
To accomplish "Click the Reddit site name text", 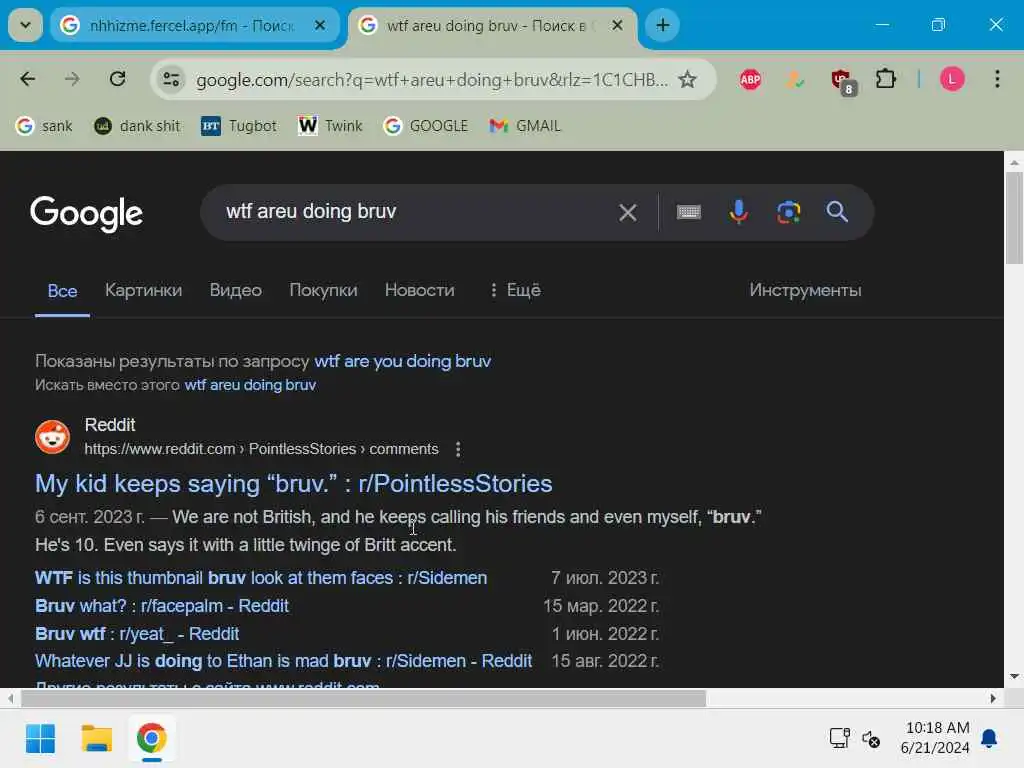I will click(110, 424).
